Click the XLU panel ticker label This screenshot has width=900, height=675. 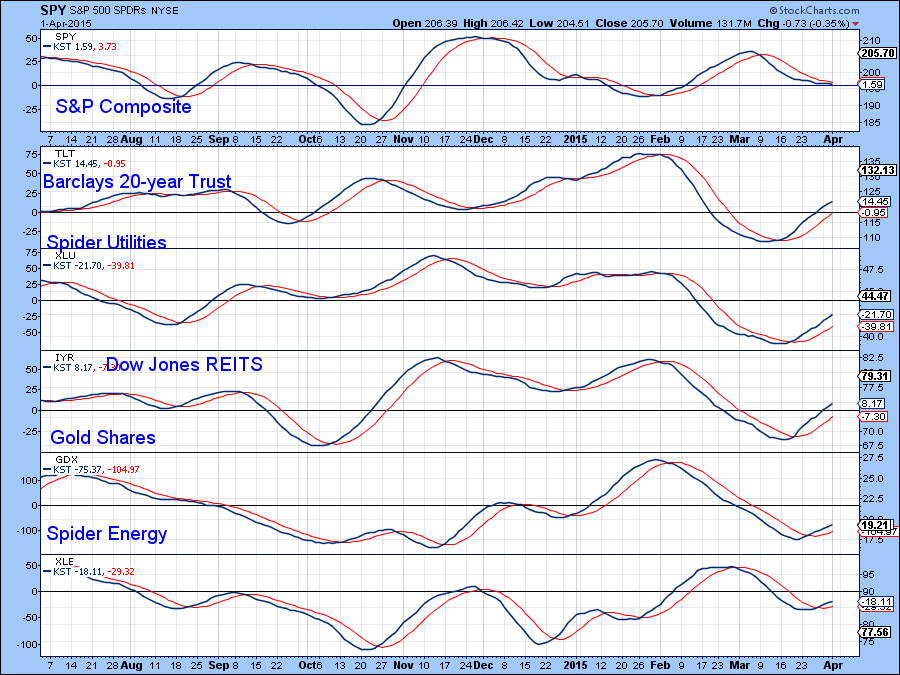65,256
